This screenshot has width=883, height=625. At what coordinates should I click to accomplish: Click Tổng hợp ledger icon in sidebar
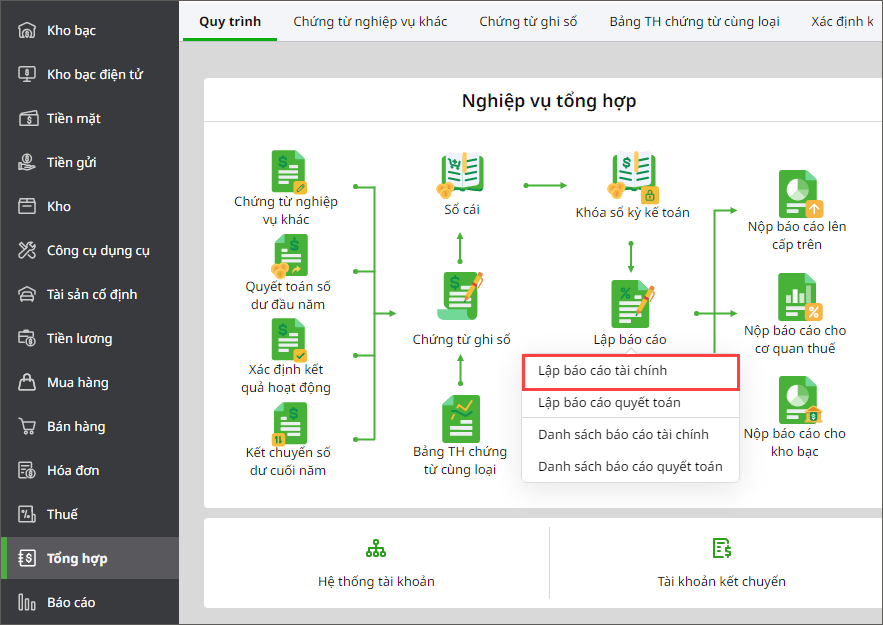tap(26, 558)
